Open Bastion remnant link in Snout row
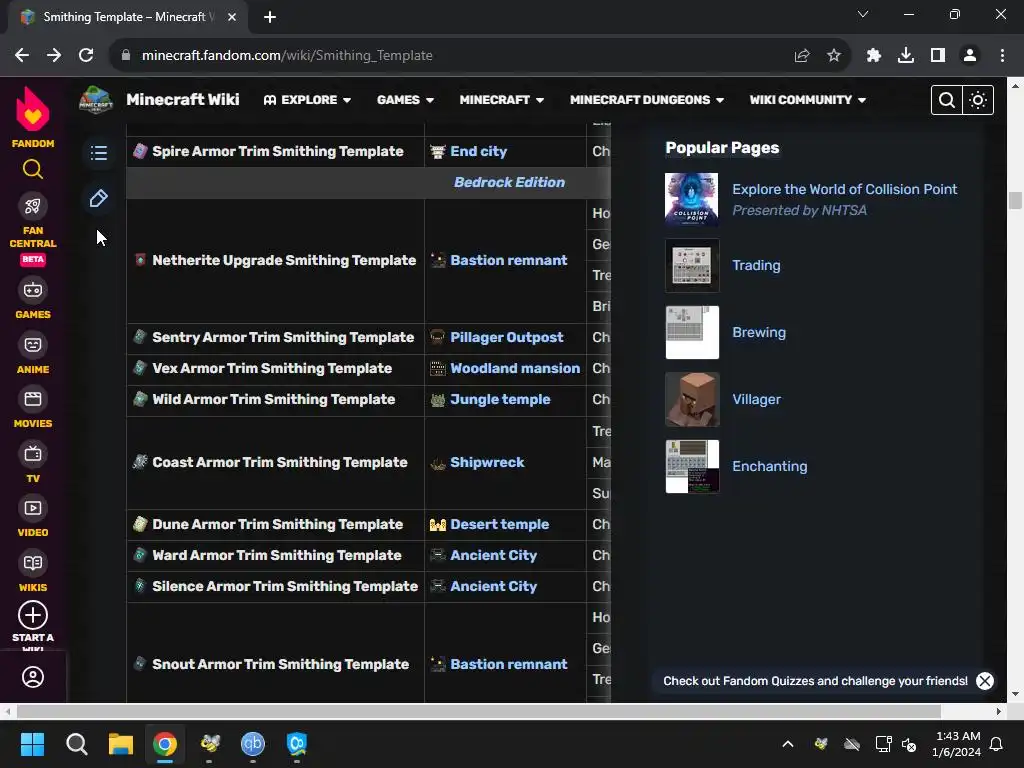 pos(509,664)
